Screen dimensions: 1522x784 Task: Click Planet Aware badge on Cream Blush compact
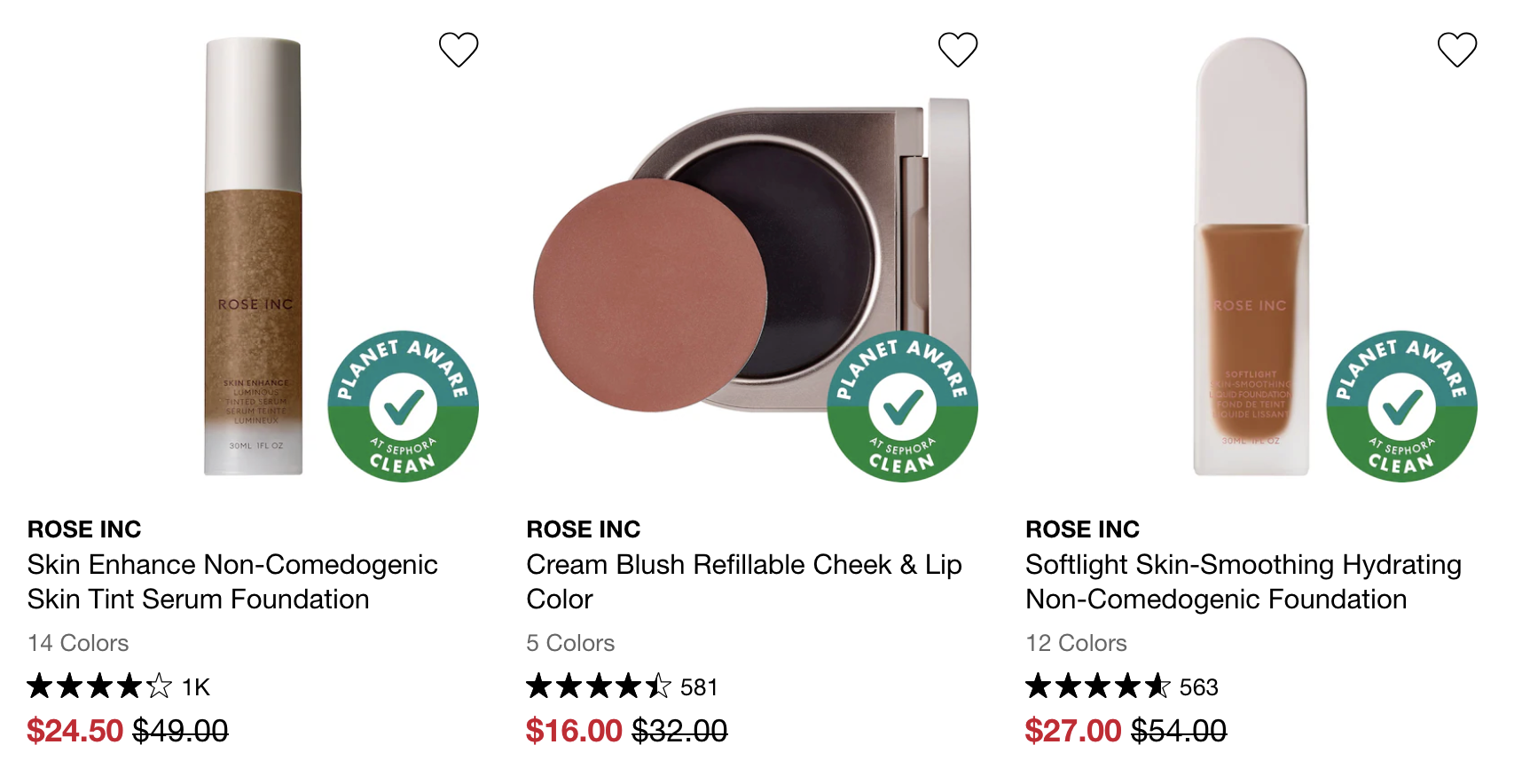(902, 406)
